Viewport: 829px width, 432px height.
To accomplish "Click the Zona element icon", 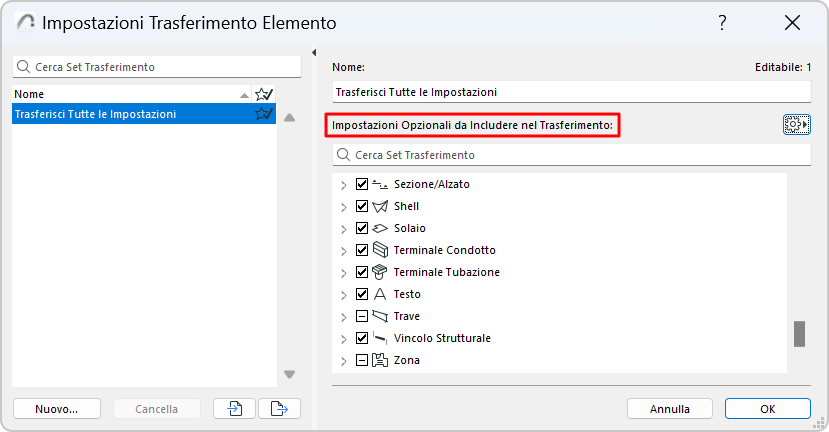I will coord(380,360).
